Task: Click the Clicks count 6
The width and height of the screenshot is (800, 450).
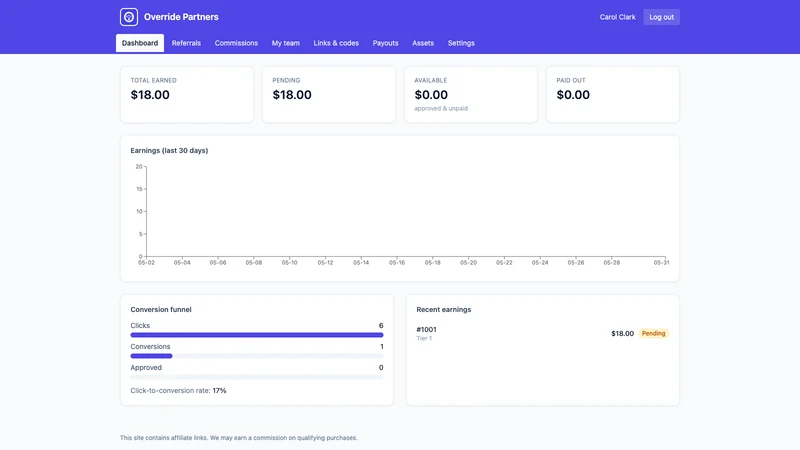Action: point(381,326)
